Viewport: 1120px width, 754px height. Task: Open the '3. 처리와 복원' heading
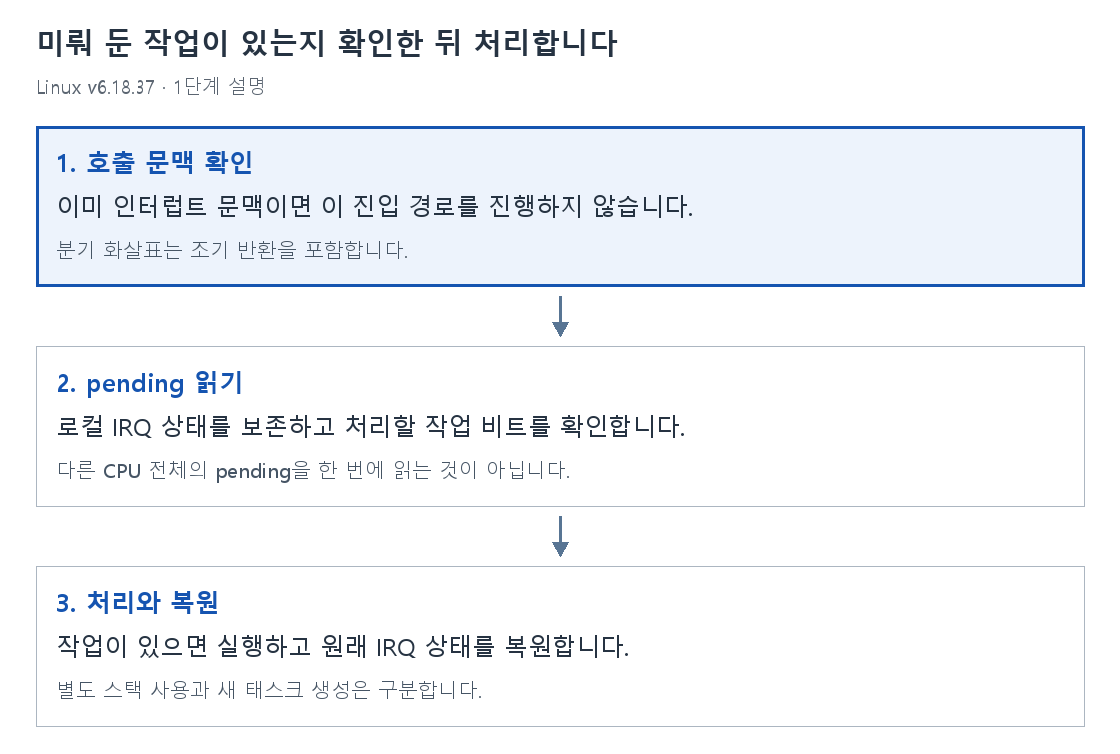138,603
